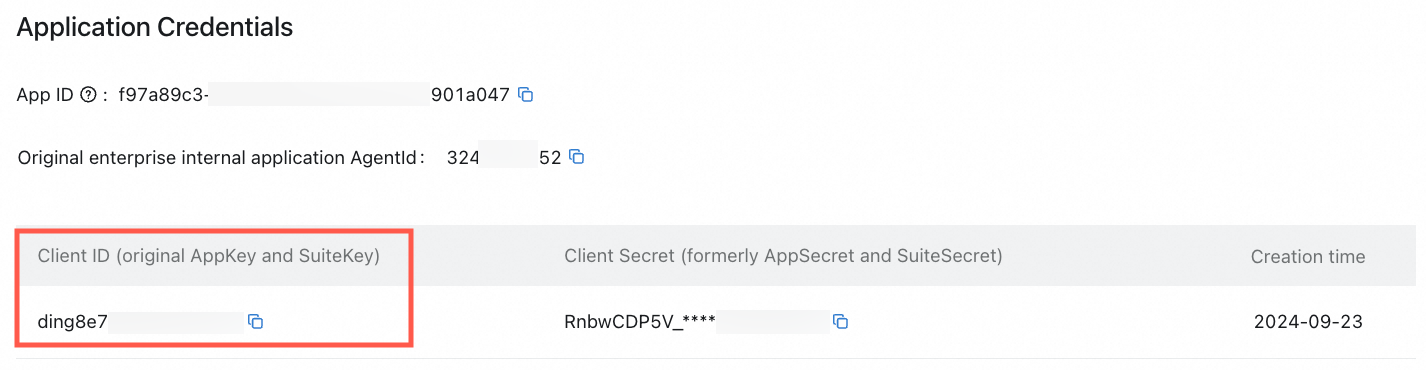Viewport: 1426px width, 370px height.
Task: Copy the App ID value
Action: coord(526,95)
